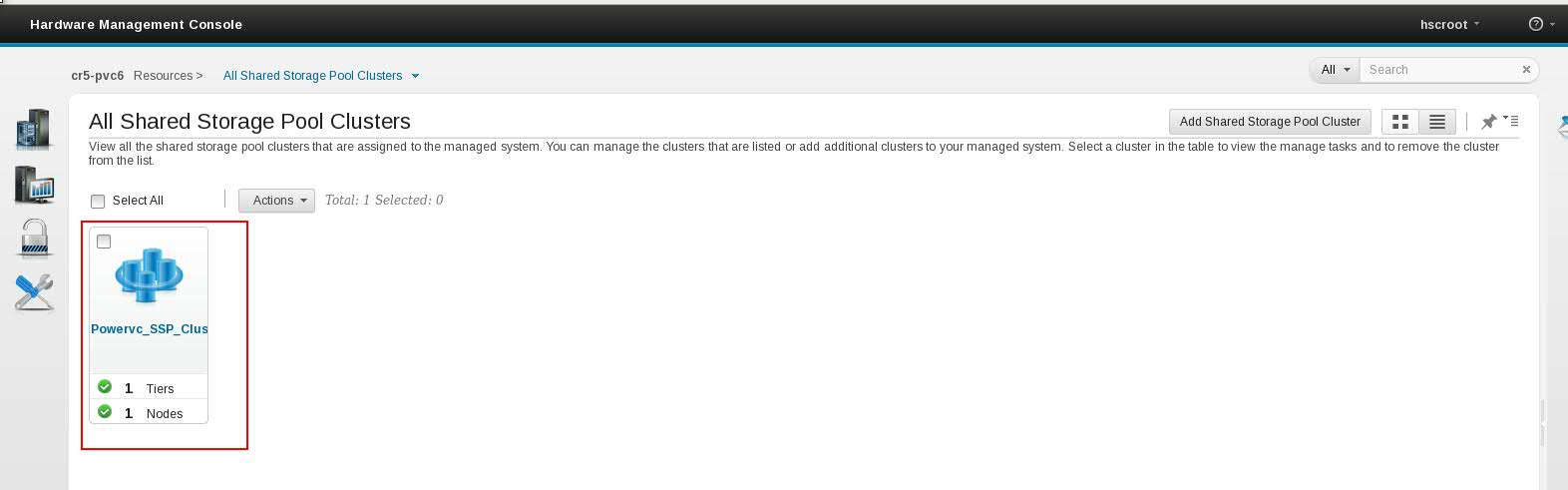
Task: Click into the Search input field
Action: click(x=1440, y=70)
